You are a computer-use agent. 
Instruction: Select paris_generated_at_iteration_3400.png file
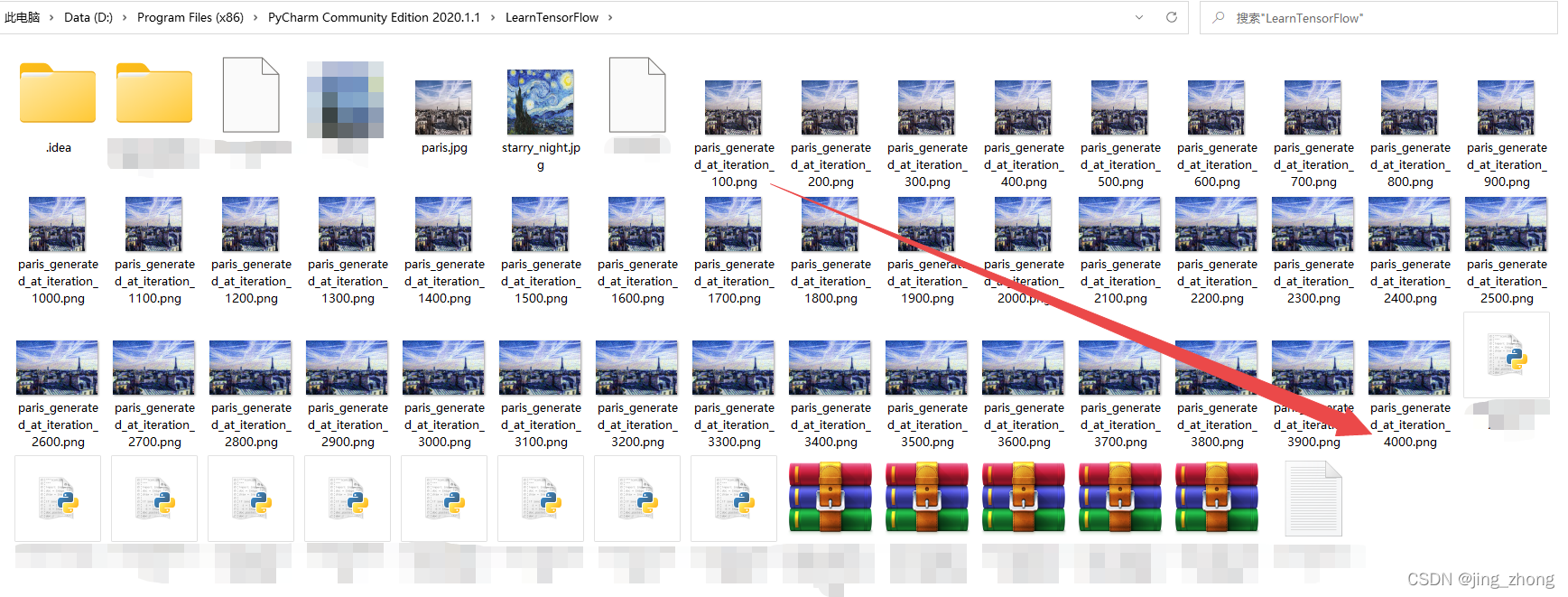(x=830, y=395)
